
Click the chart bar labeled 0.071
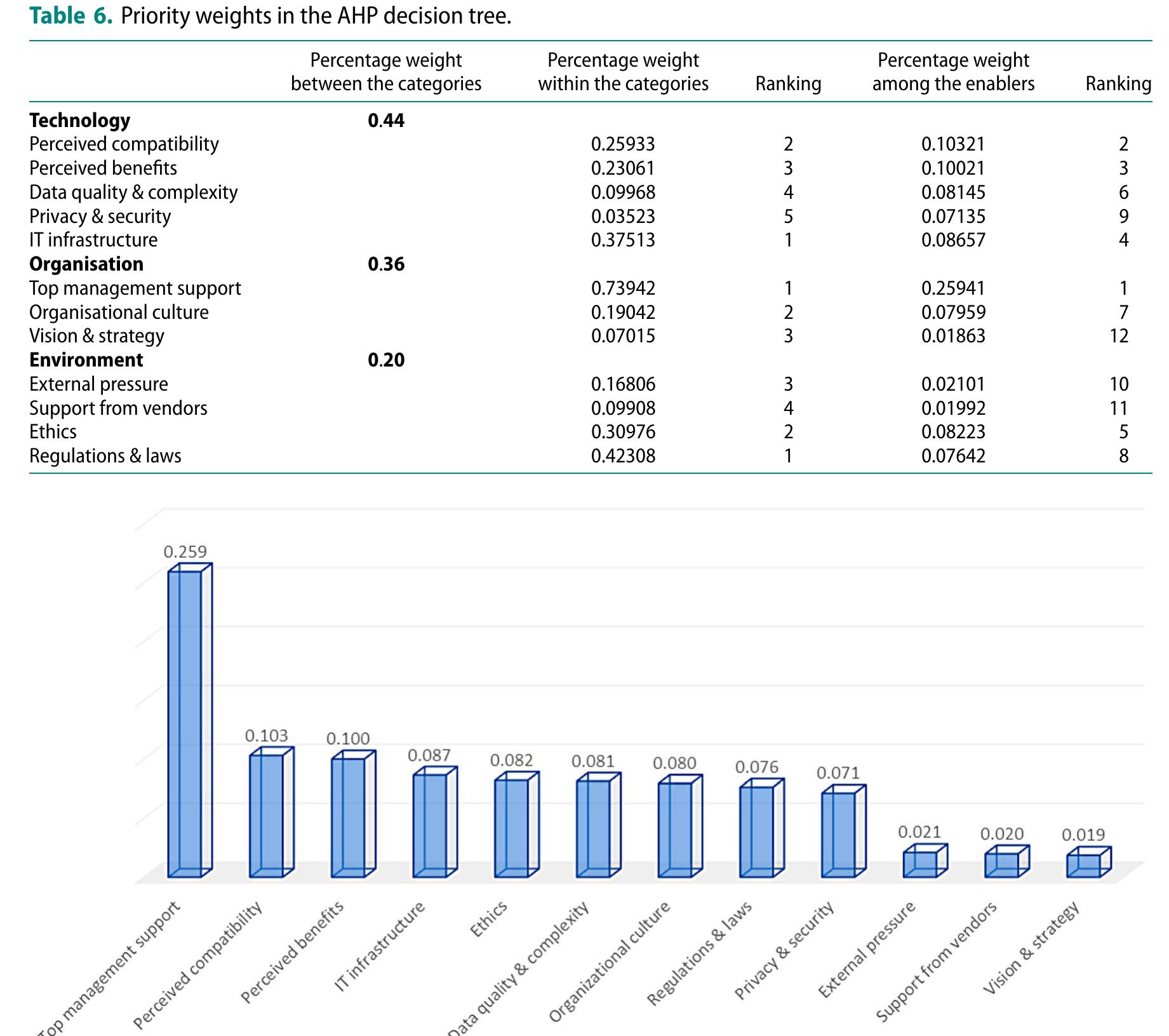[844, 832]
